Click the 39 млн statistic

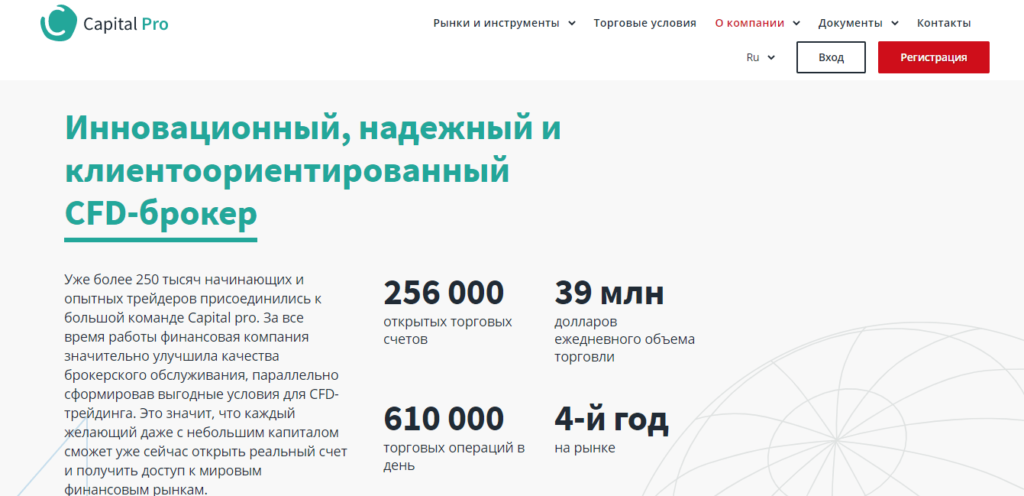point(609,292)
